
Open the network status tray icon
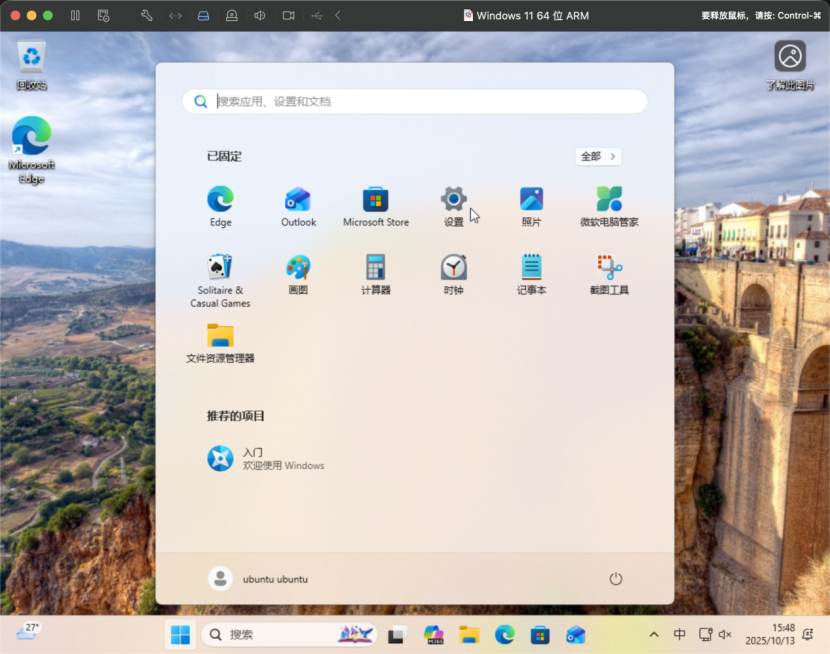pos(705,634)
